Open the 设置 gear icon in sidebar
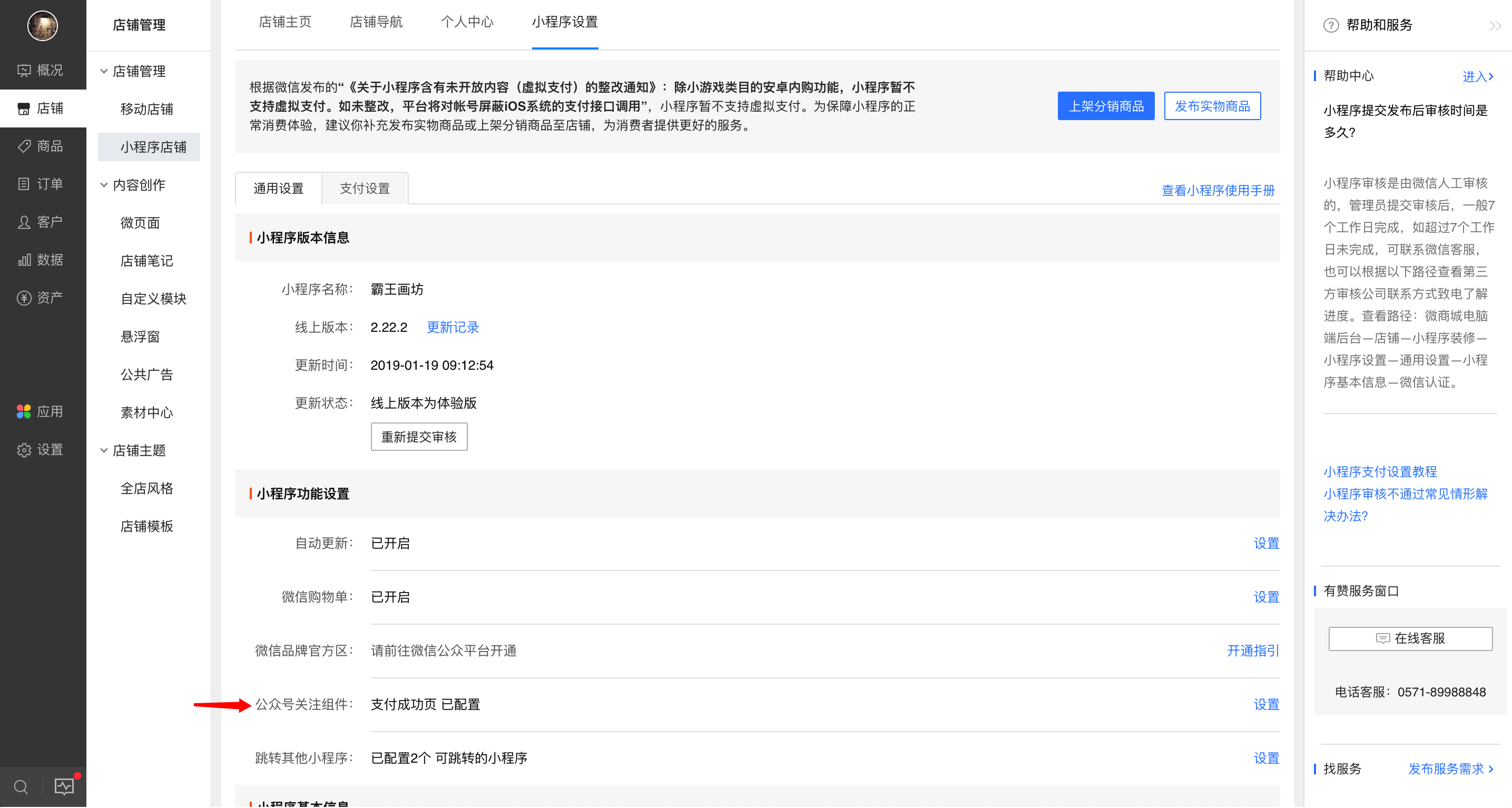 point(24,450)
